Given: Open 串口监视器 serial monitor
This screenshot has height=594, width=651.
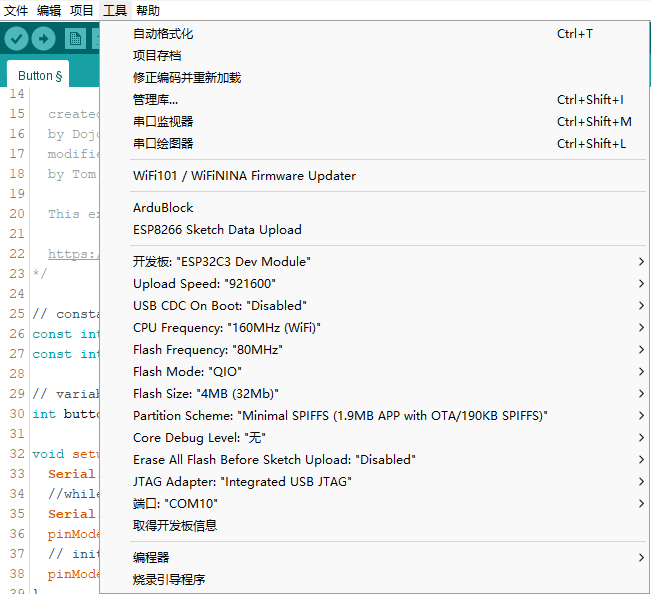Looking at the screenshot, I should click(163, 122).
